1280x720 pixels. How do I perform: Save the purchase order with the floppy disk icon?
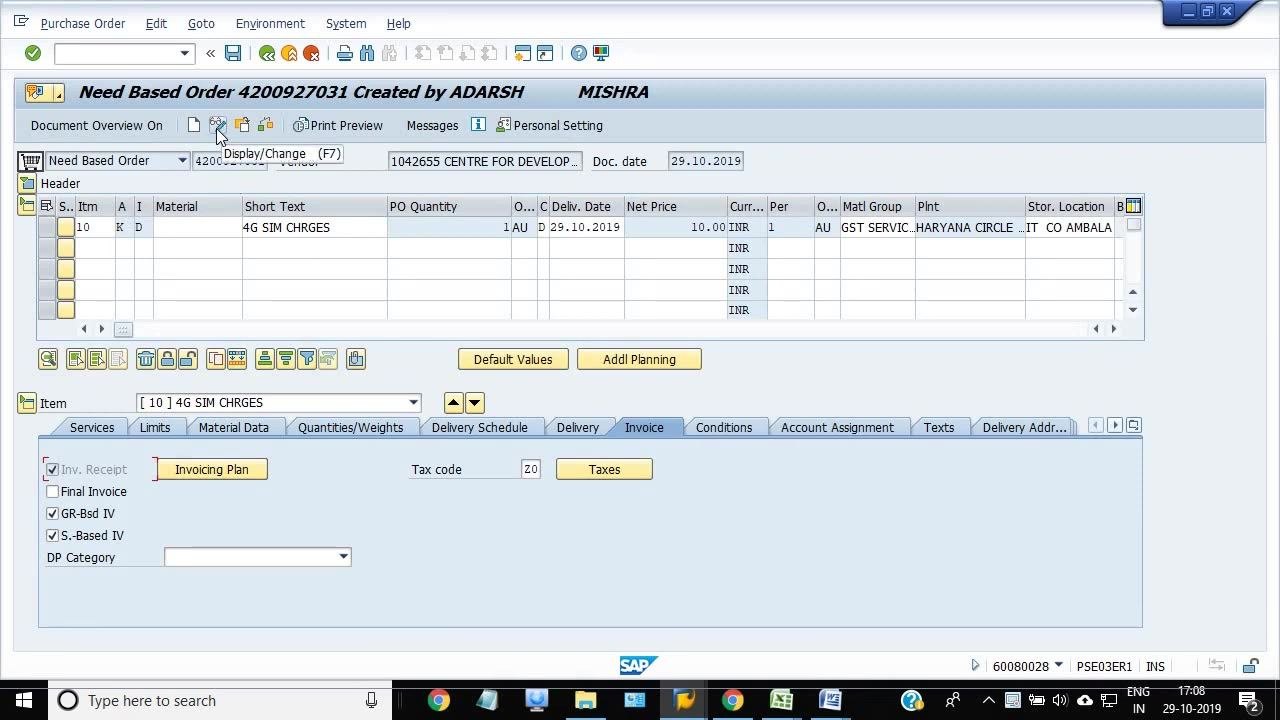coord(233,53)
